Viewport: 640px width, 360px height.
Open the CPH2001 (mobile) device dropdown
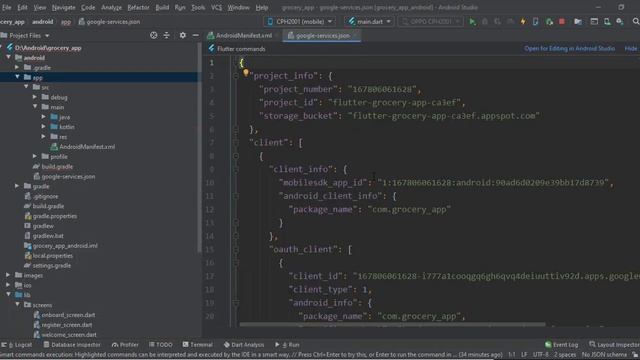300,22
